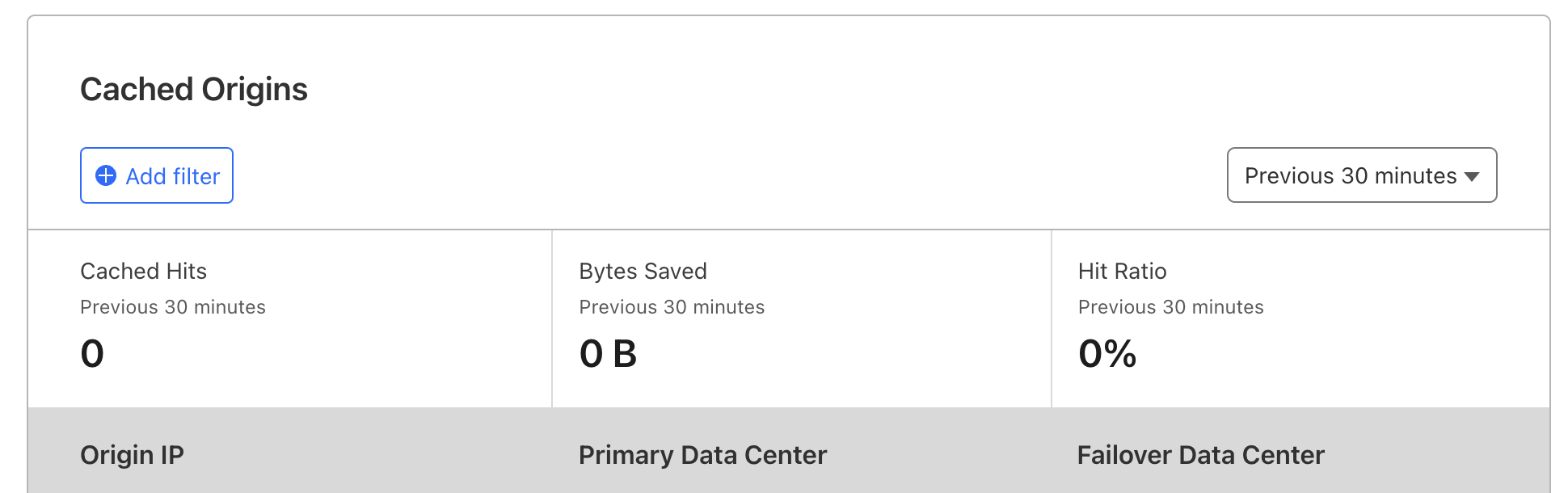Viewport: 1568px width, 493px height.
Task: Click the Cached Hits metric label
Action: [x=144, y=272]
